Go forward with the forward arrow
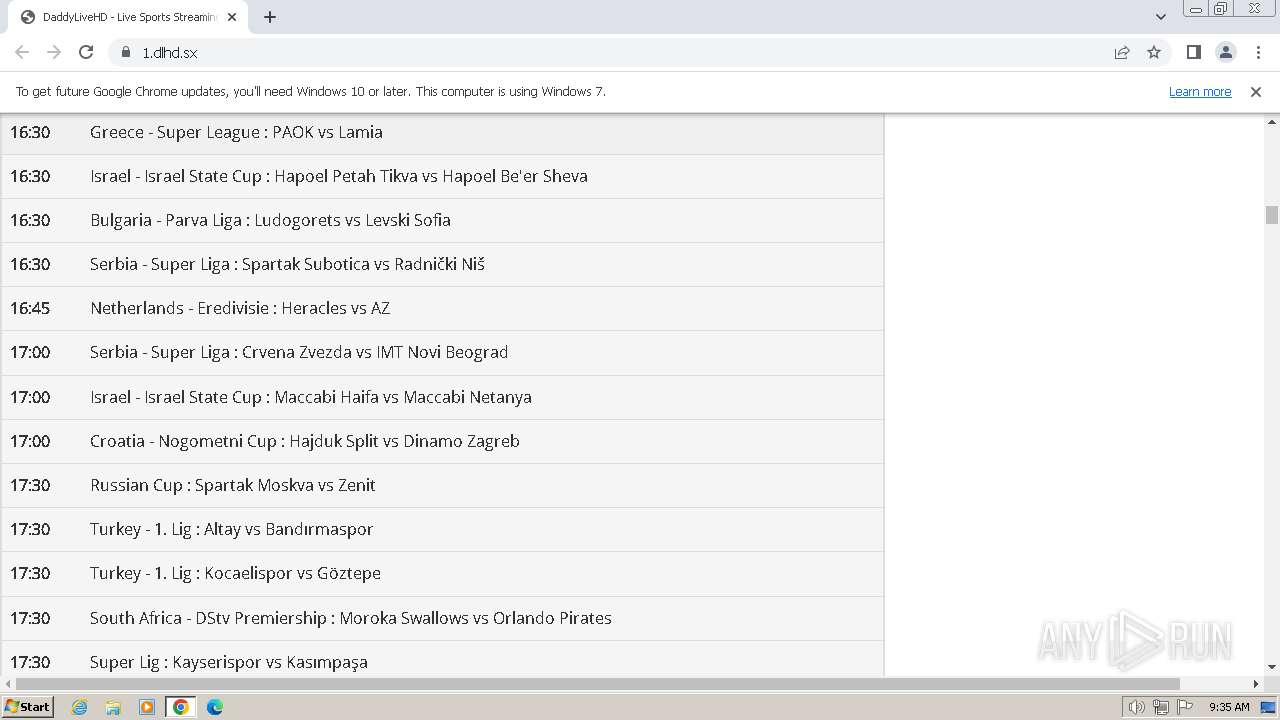The height and width of the screenshot is (720, 1280). tap(54, 52)
